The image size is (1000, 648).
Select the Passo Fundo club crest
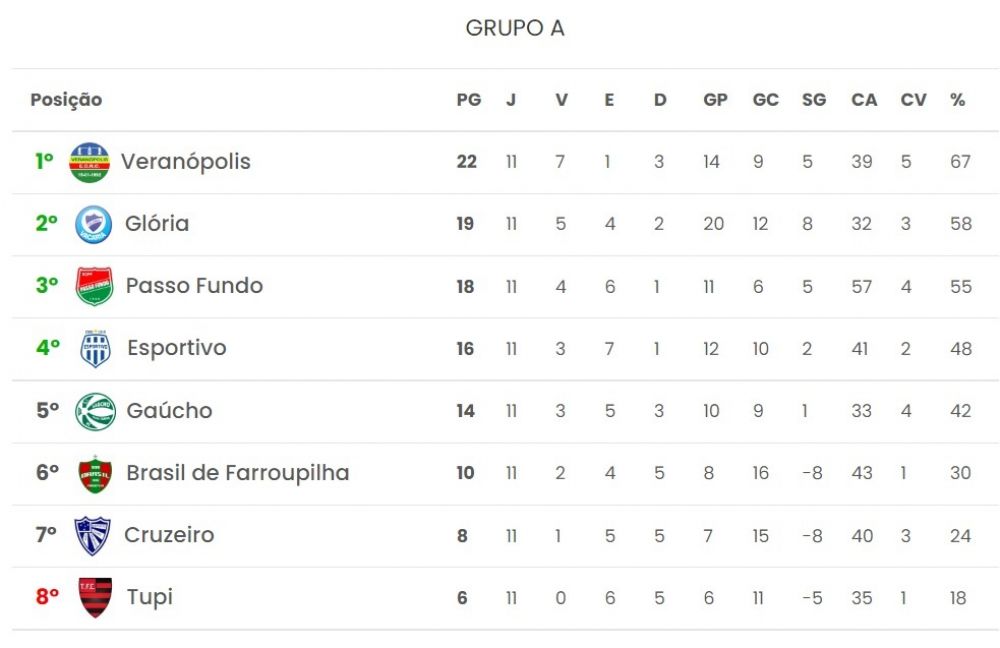(94, 286)
